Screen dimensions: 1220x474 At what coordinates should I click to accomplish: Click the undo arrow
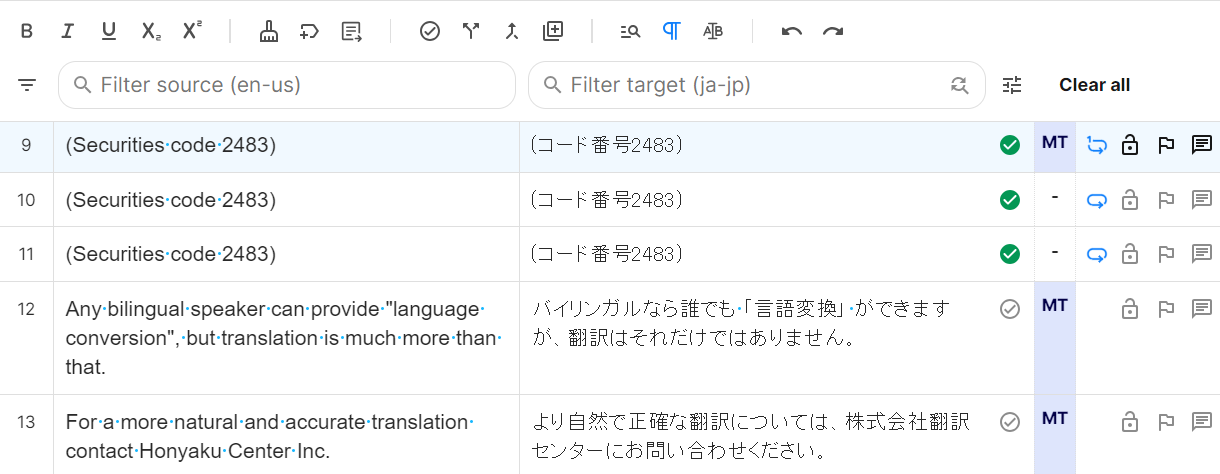coord(792,31)
